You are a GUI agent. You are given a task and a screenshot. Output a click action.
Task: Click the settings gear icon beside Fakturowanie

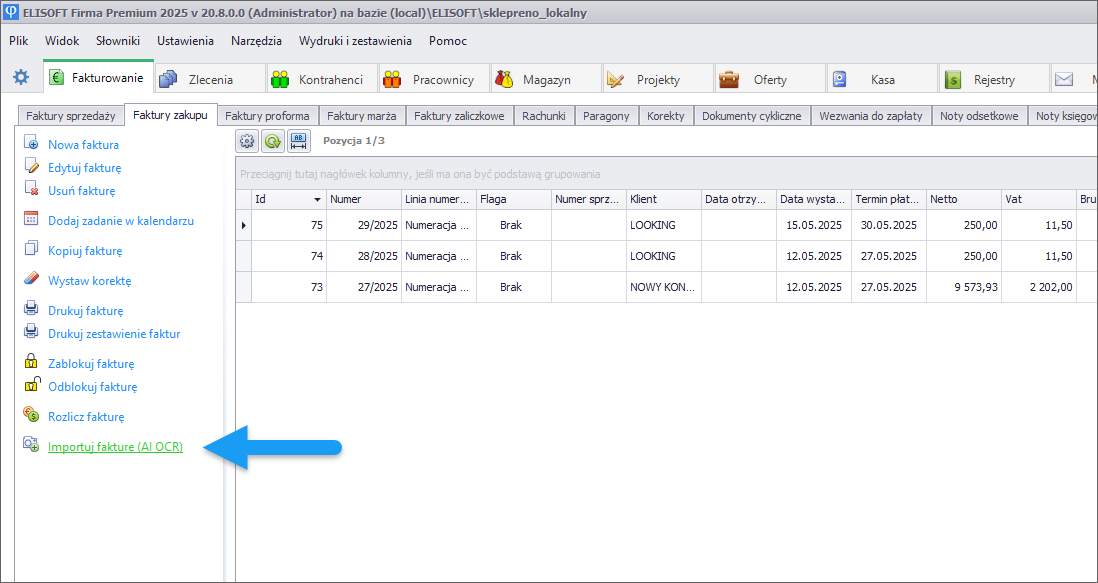point(20,78)
